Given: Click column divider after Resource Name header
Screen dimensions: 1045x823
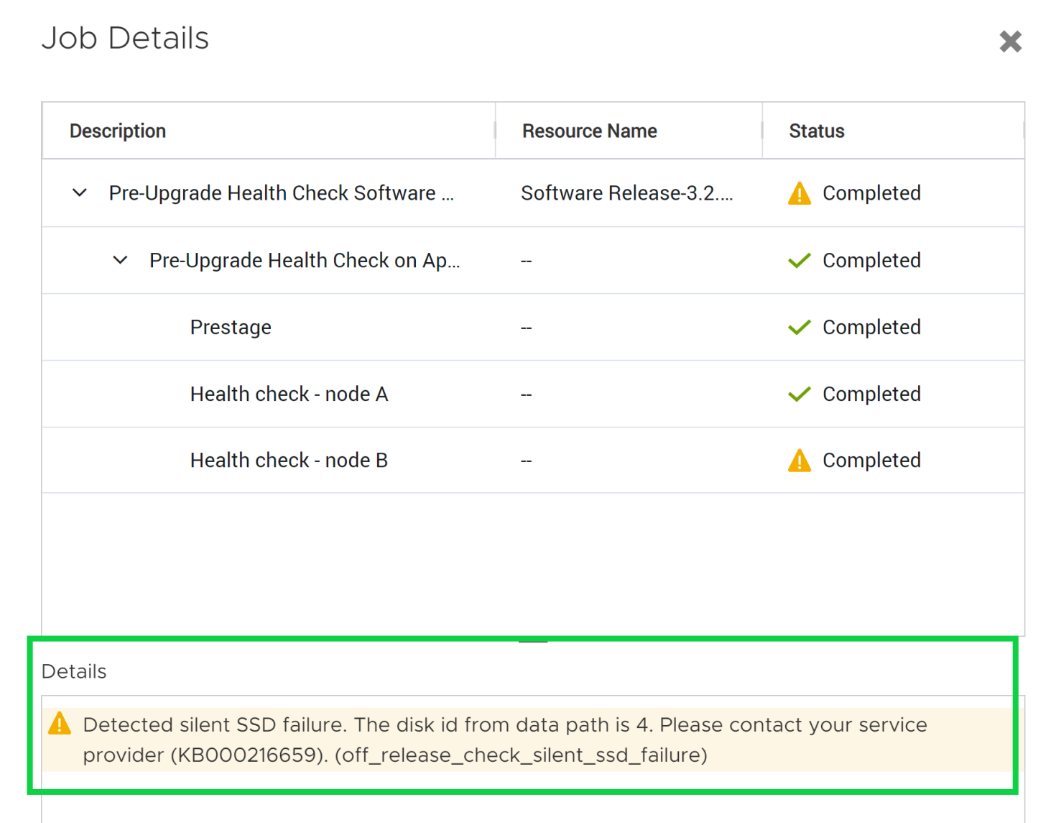Looking at the screenshot, I should pyautogui.click(x=762, y=131).
